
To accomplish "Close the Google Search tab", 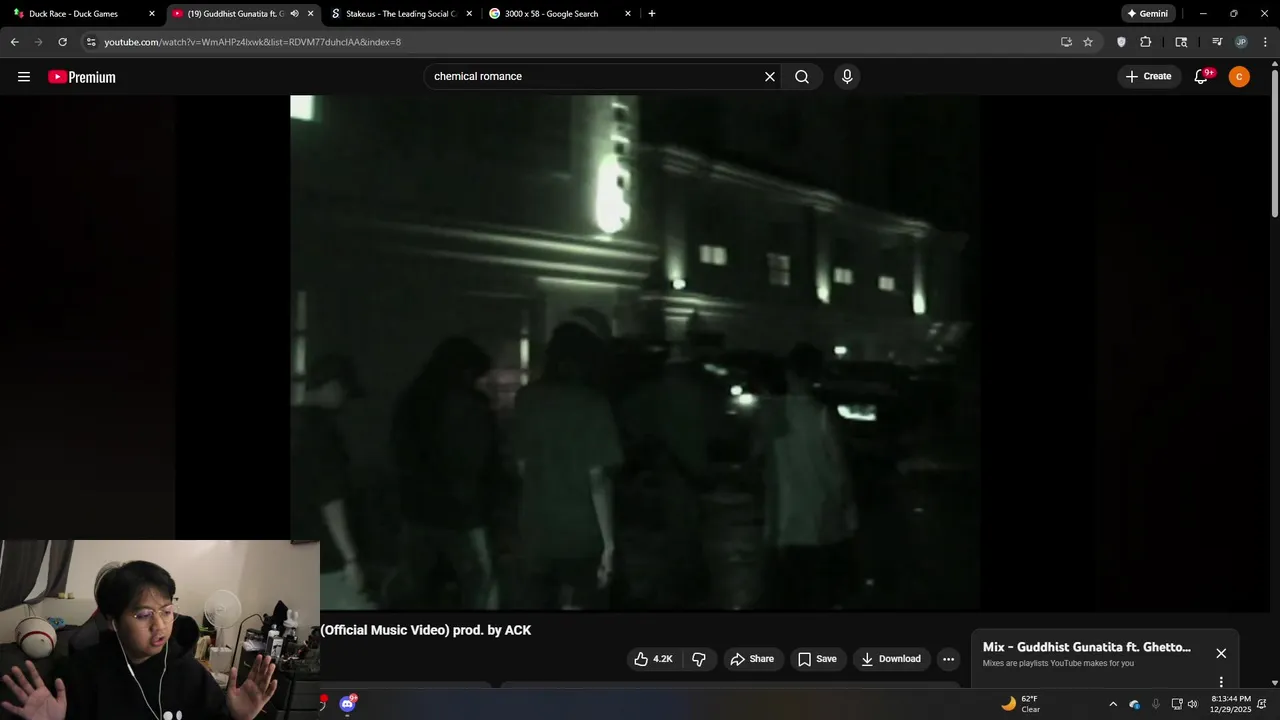I will point(628,14).
